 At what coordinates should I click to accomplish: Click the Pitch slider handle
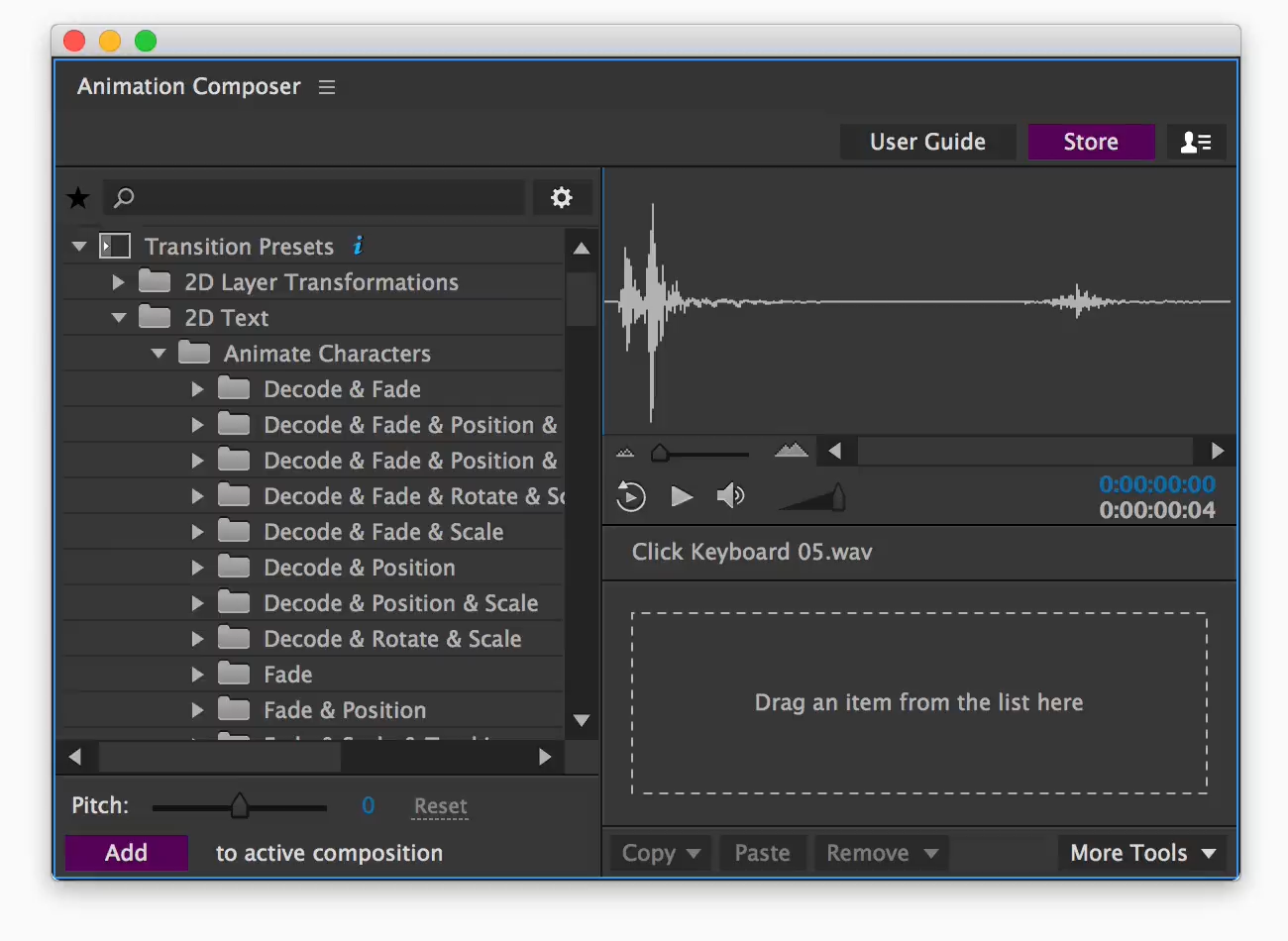pos(239,805)
